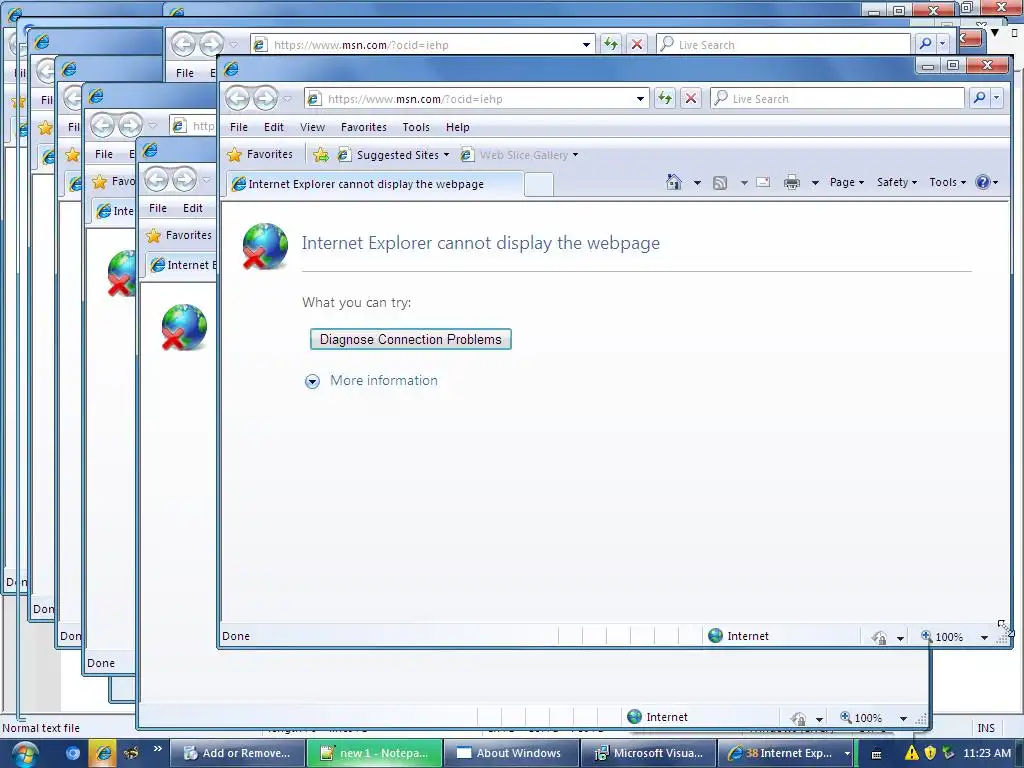Click Add to Favorites Bar icon
1024x768 pixels.
[321, 155]
